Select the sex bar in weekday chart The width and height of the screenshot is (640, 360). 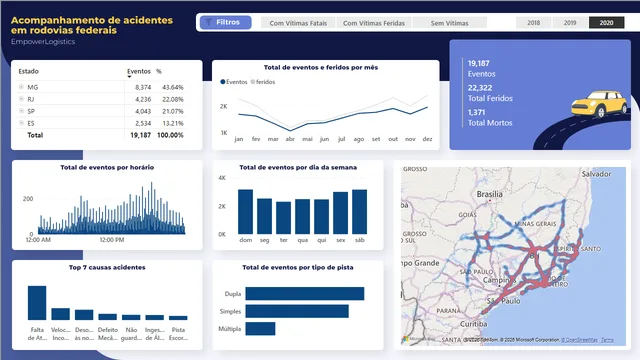[340, 213]
